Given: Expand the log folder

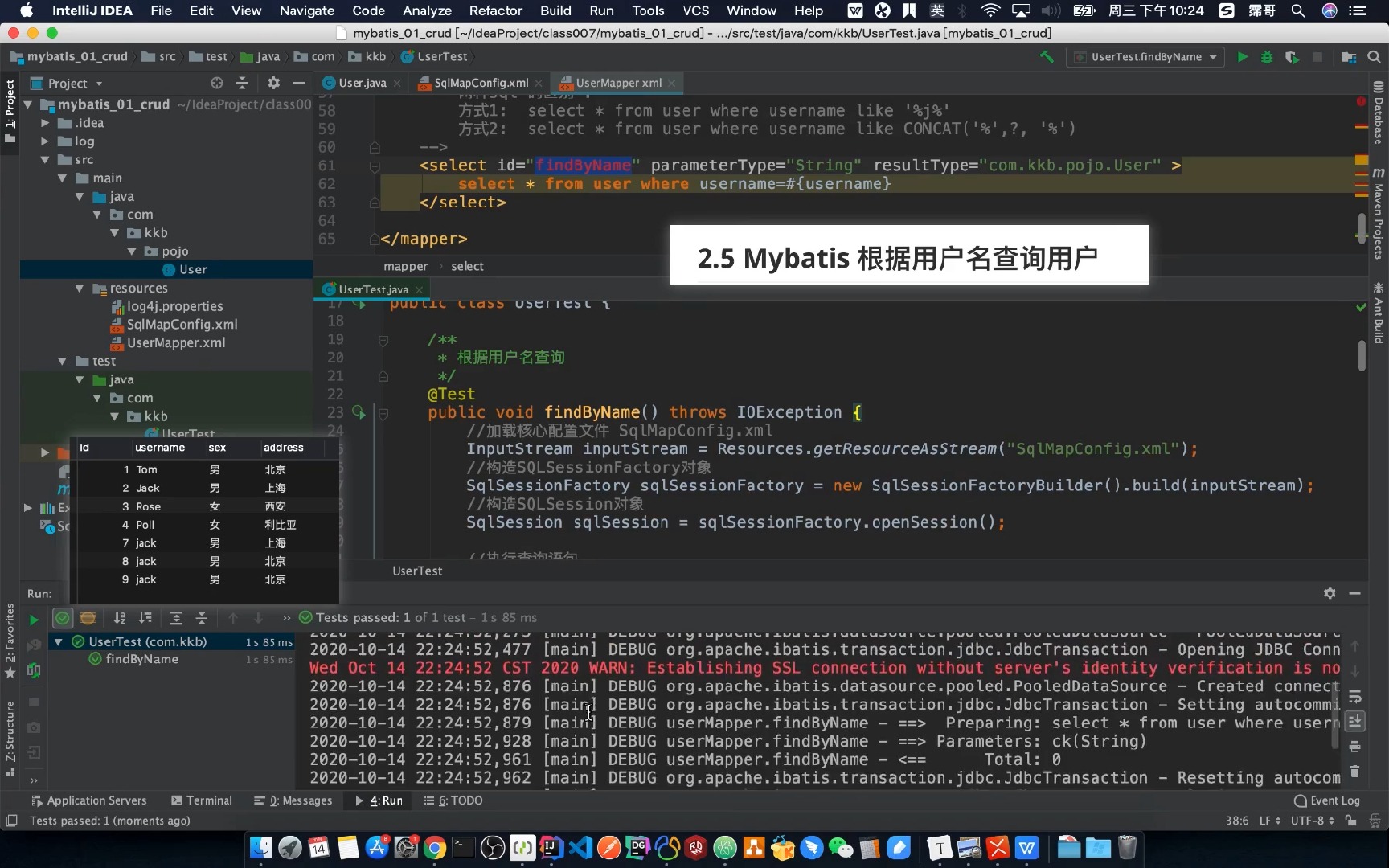Looking at the screenshot, I should click(x=45, y=141).
